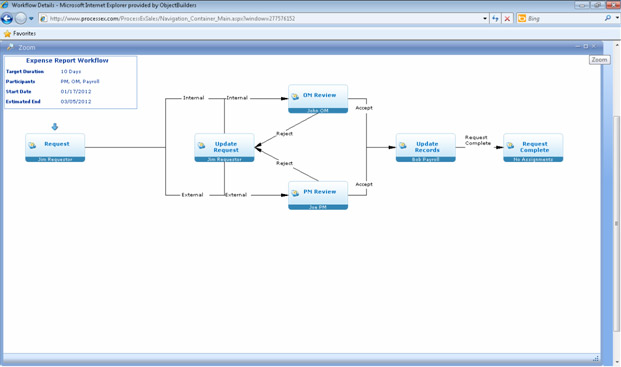Viewport: 621px width, 367px height.
Task: Select the Request workflow node icon
Action: [x=32, y=145]
